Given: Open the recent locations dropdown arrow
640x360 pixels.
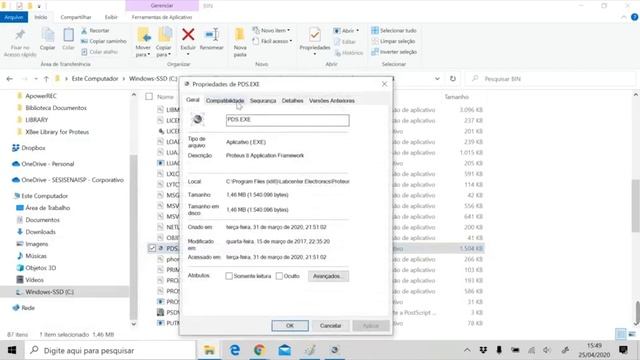Looking at the screenshot, I should [x=36, y=79].
